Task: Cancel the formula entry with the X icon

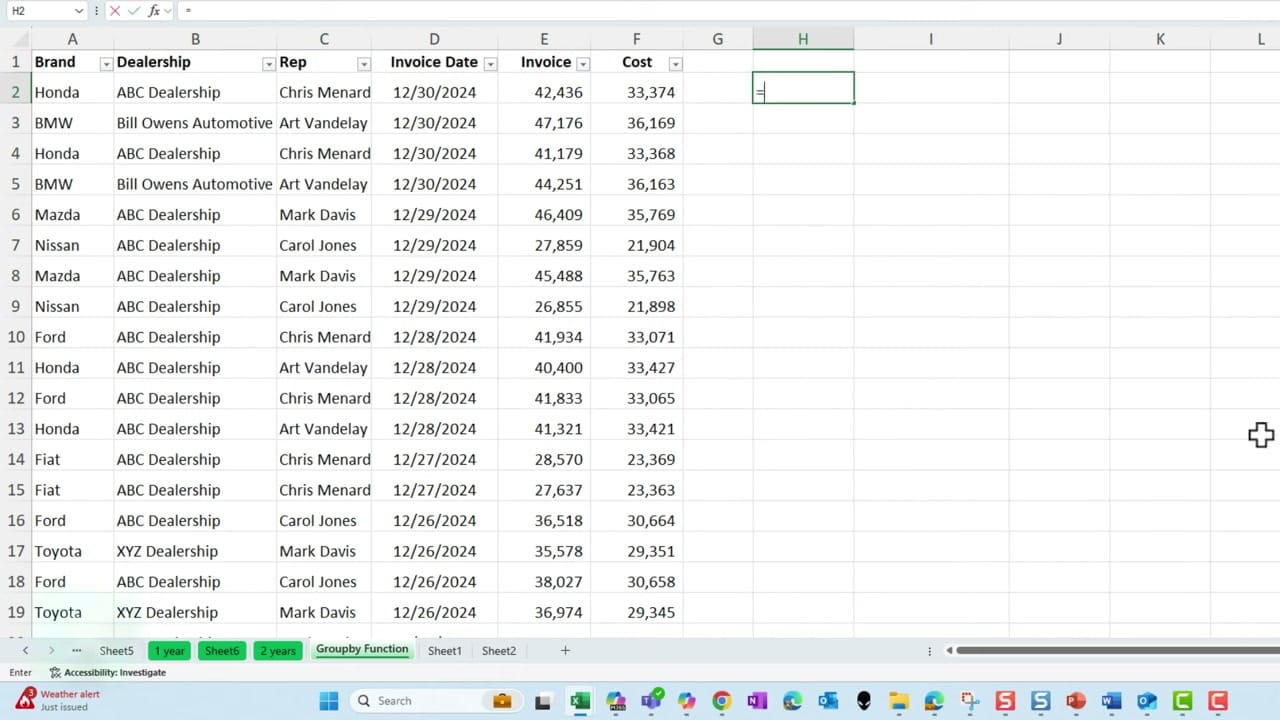Action: click(x=117, y=11)
